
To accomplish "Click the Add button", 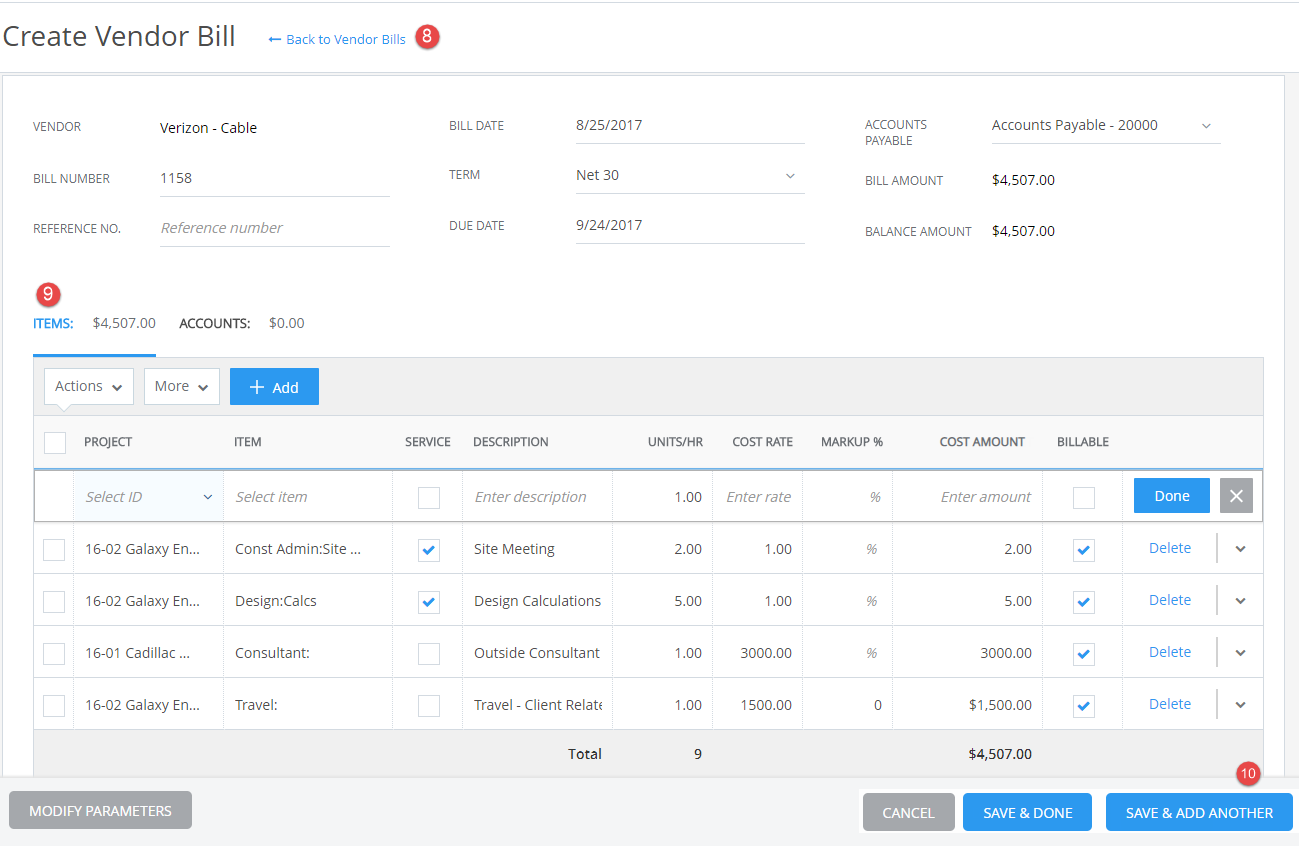I will (x=274, y=387).
